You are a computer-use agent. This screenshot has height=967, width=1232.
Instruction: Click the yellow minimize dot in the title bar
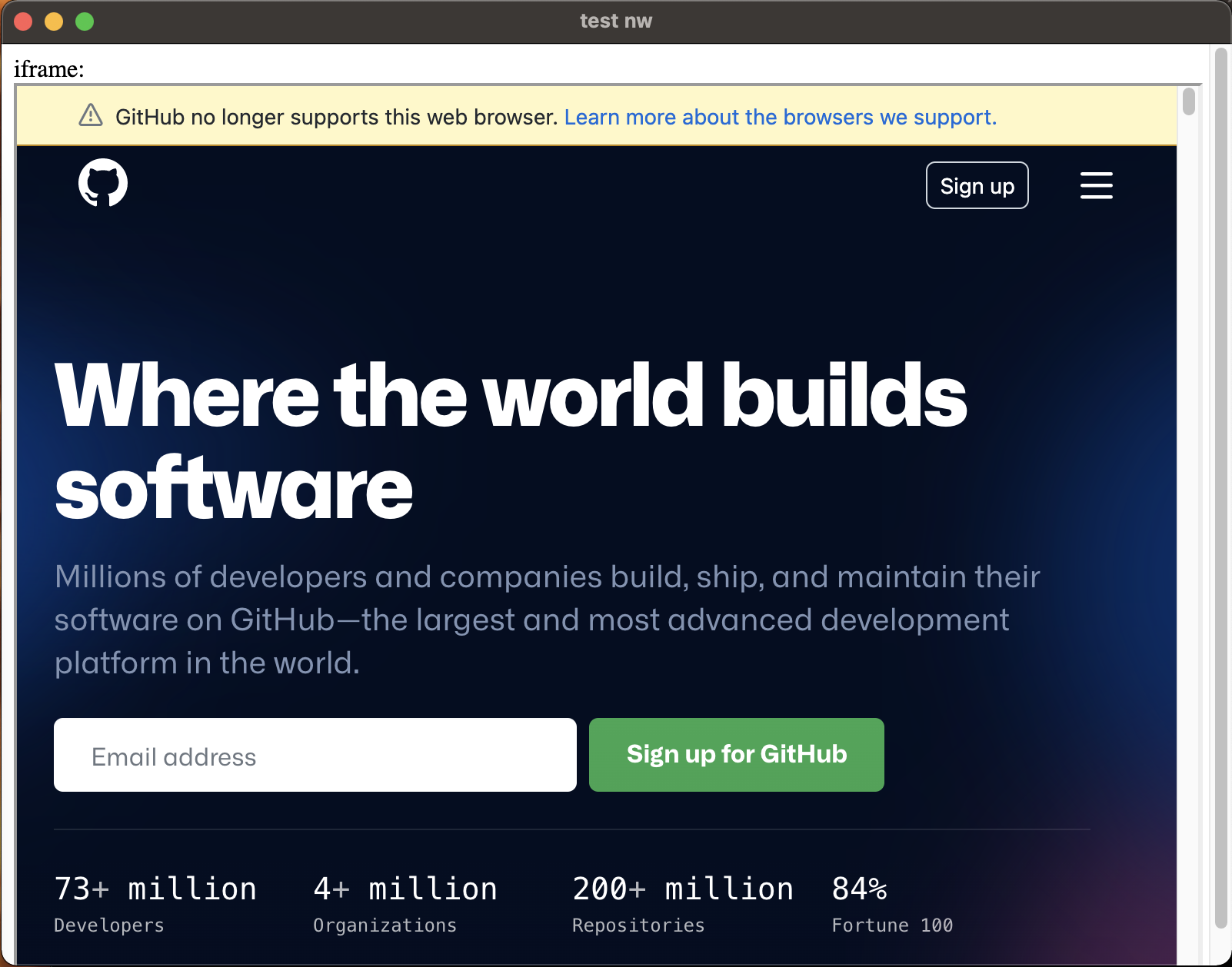tap(52, 22)
